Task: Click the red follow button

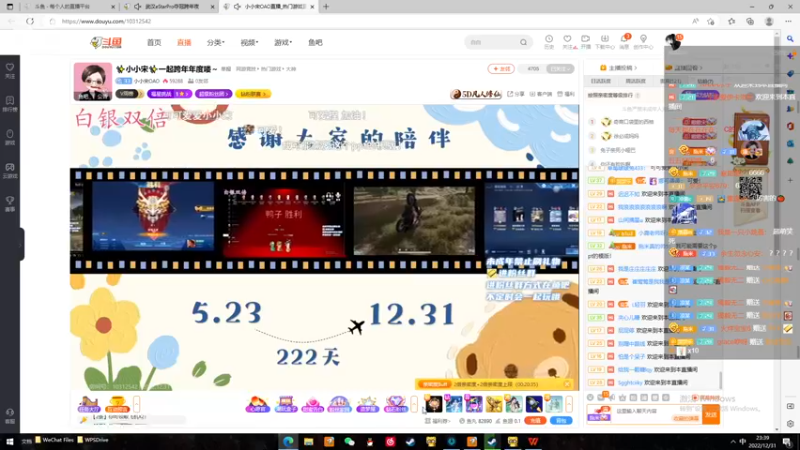Action: (501, 69)
